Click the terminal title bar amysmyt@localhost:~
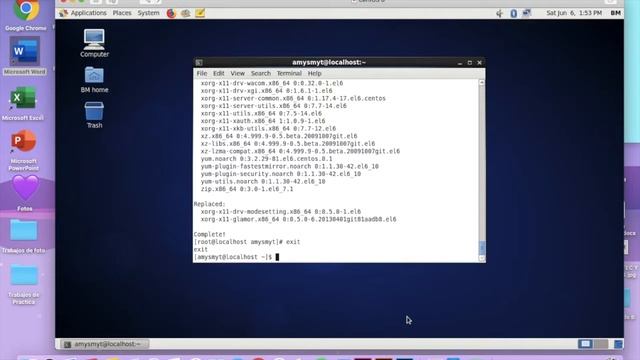The width and height of the screenshot is (640, 360). 329,62
